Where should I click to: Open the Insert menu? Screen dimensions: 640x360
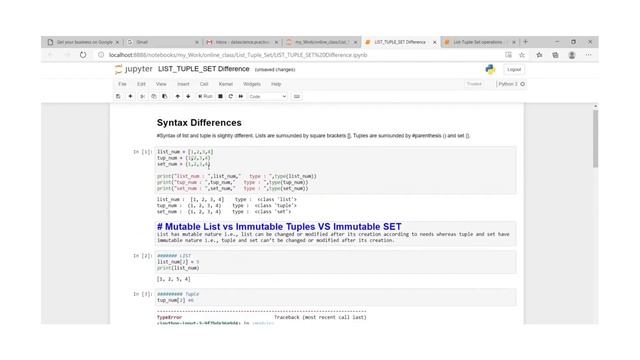click(x=183, y=84)
